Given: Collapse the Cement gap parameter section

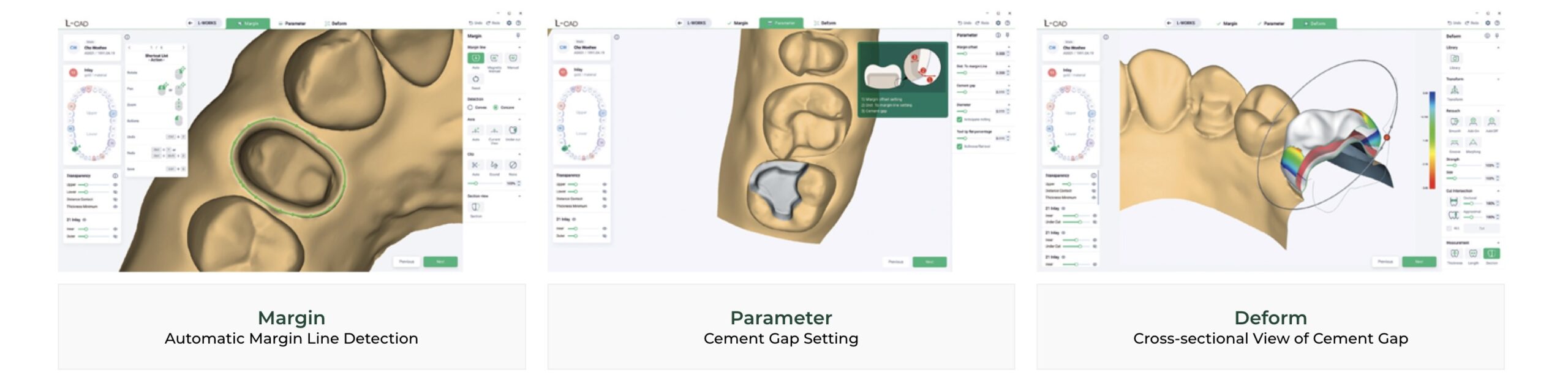Looking at the screenshot, I should (1008, 85).
